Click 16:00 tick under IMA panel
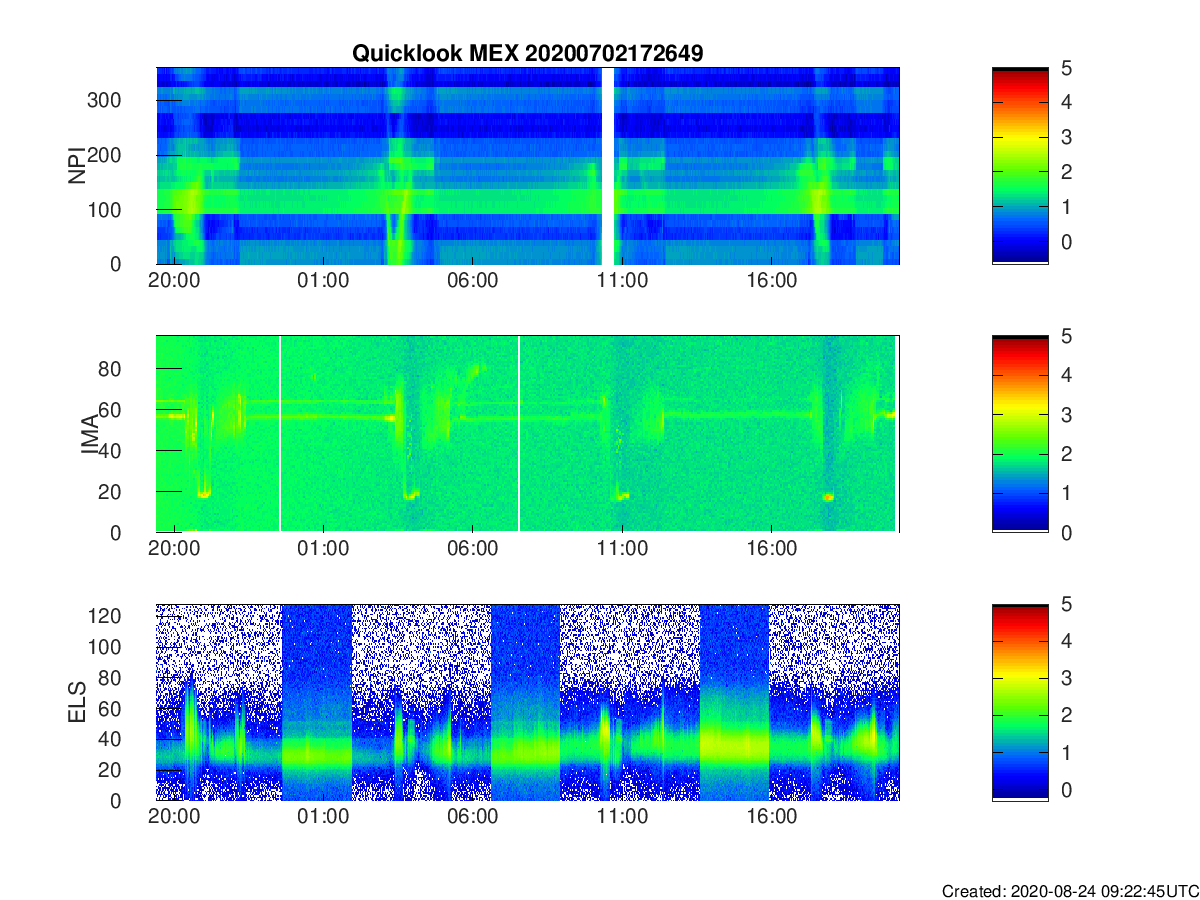The width and height of the screenshot is (1200, 900). pyautogui.click(x=771, y=549)
